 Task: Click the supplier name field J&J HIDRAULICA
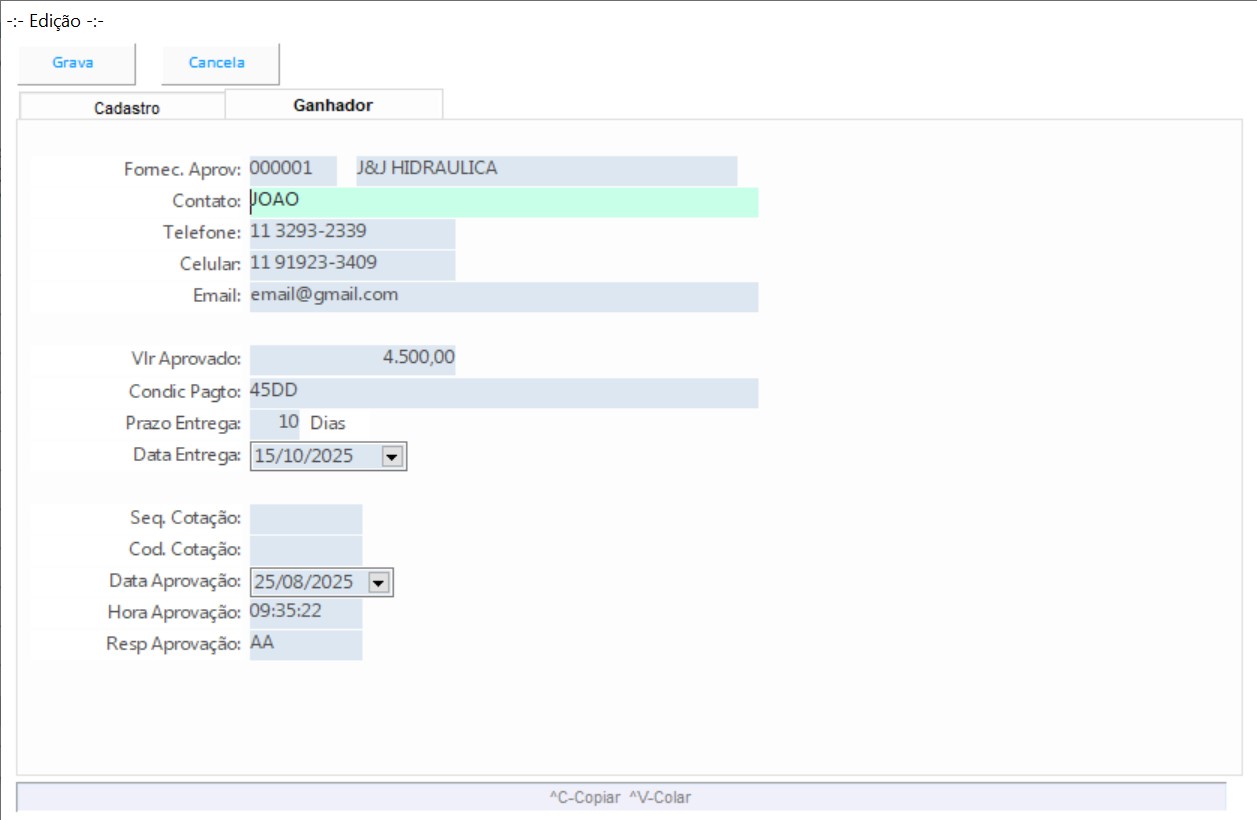pos(545,169)
